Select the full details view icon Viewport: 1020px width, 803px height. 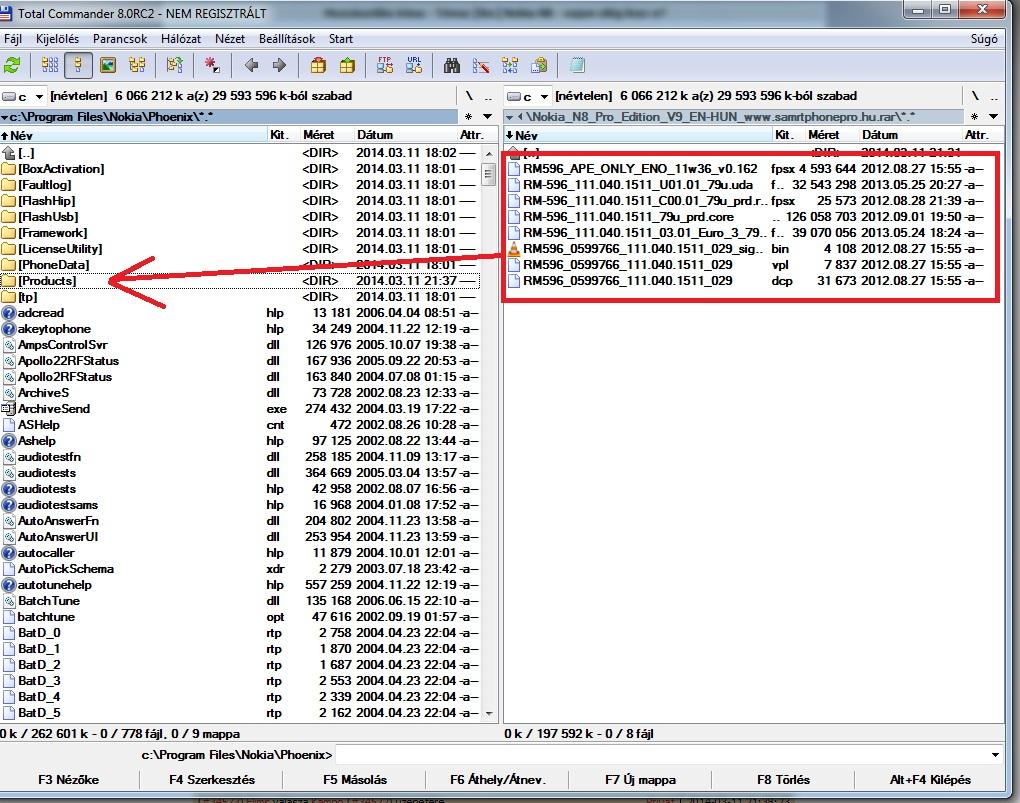[78, 65]
